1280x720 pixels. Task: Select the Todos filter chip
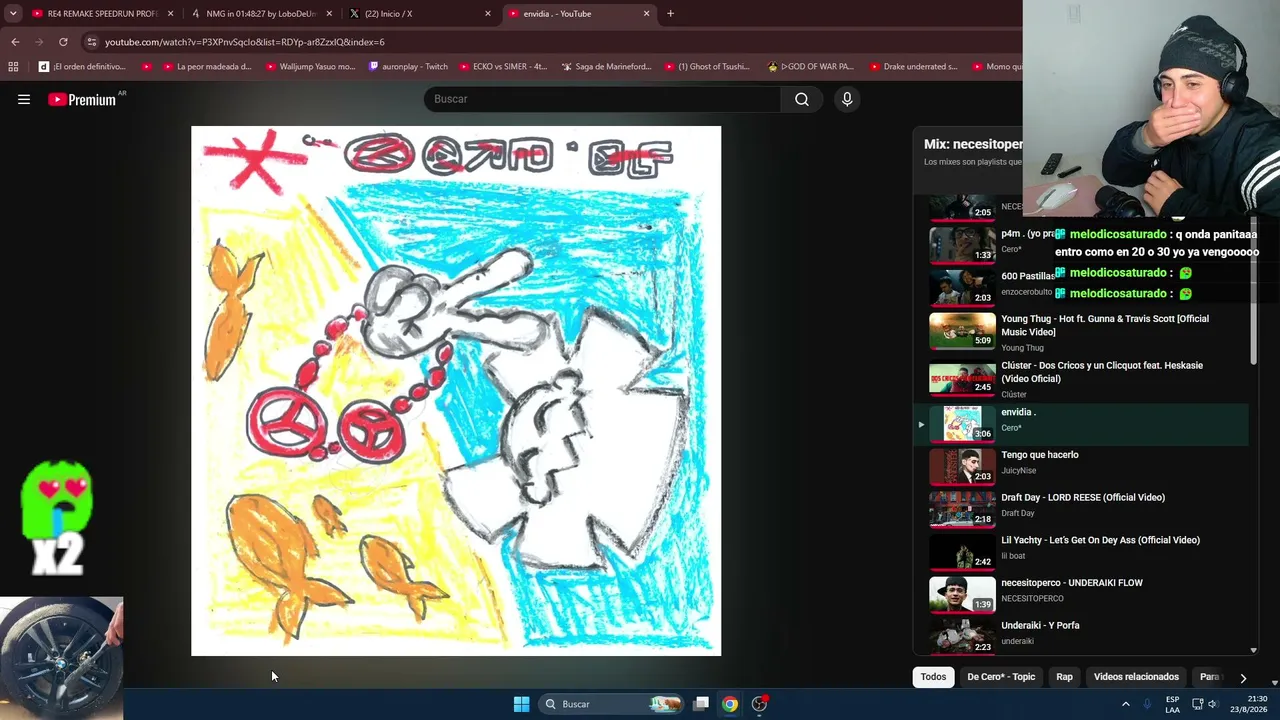click(933, 677)
